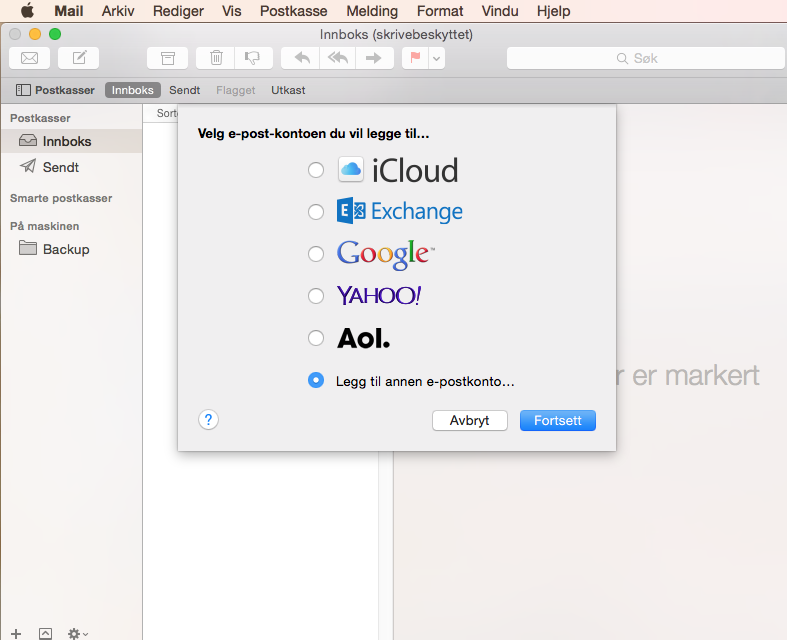Open the Vindu menu

coord(500,11)
